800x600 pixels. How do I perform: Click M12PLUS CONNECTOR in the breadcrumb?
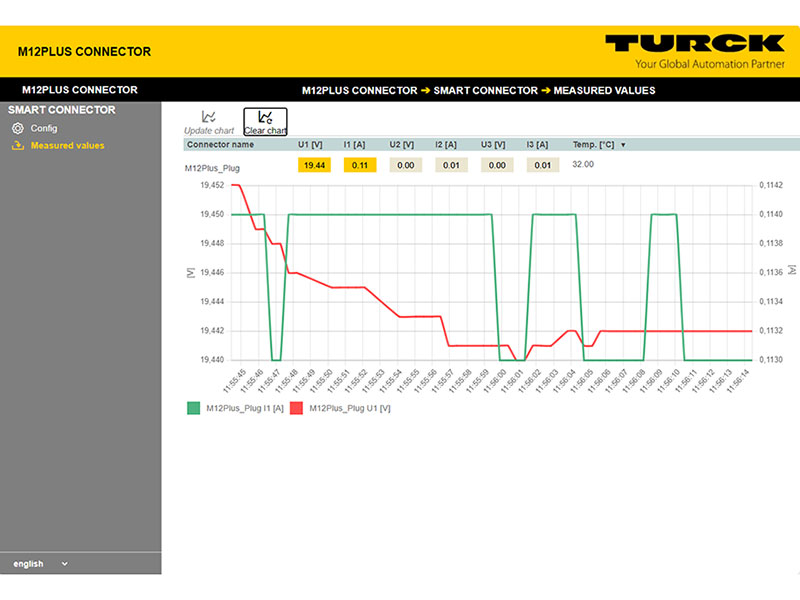pyautogui.click(x=359, y=91)
